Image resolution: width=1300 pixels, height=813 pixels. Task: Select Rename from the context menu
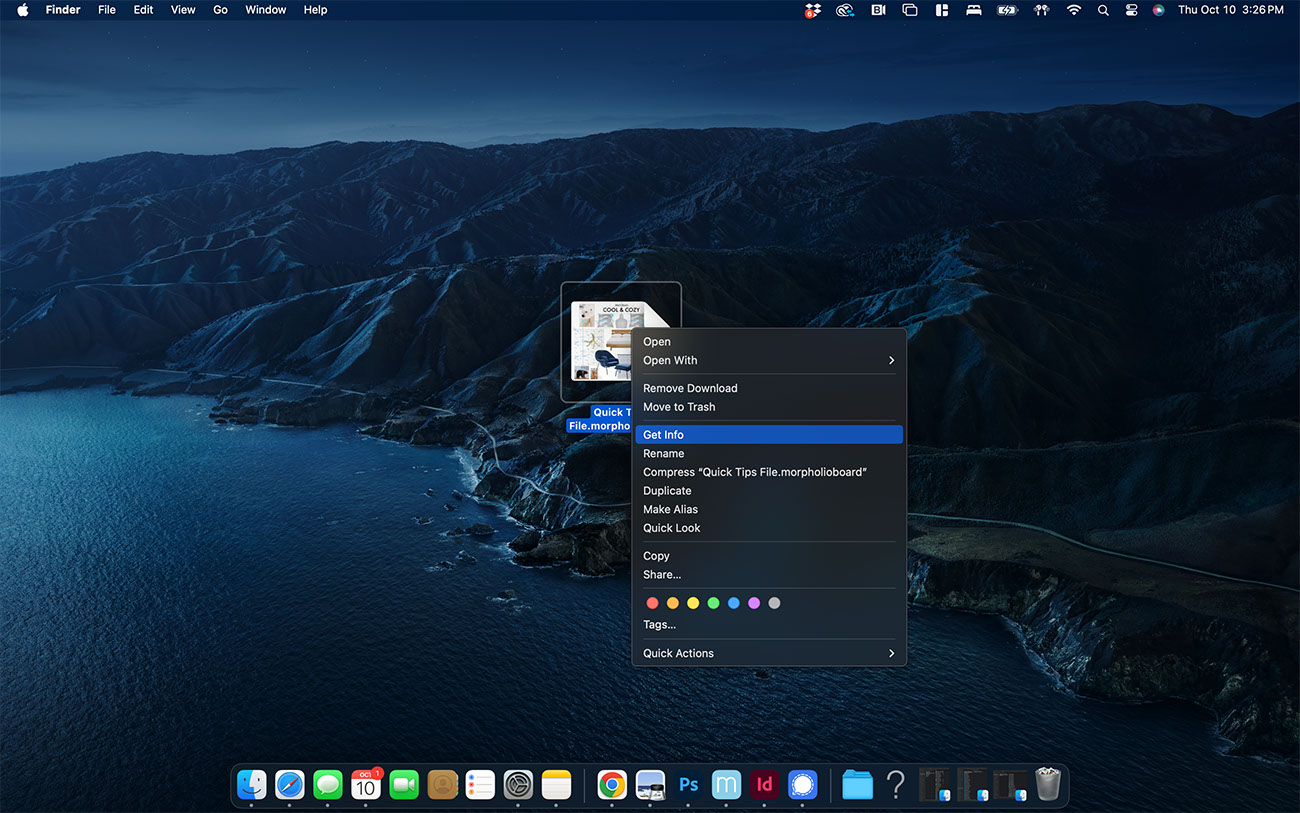tap(664, 454)
